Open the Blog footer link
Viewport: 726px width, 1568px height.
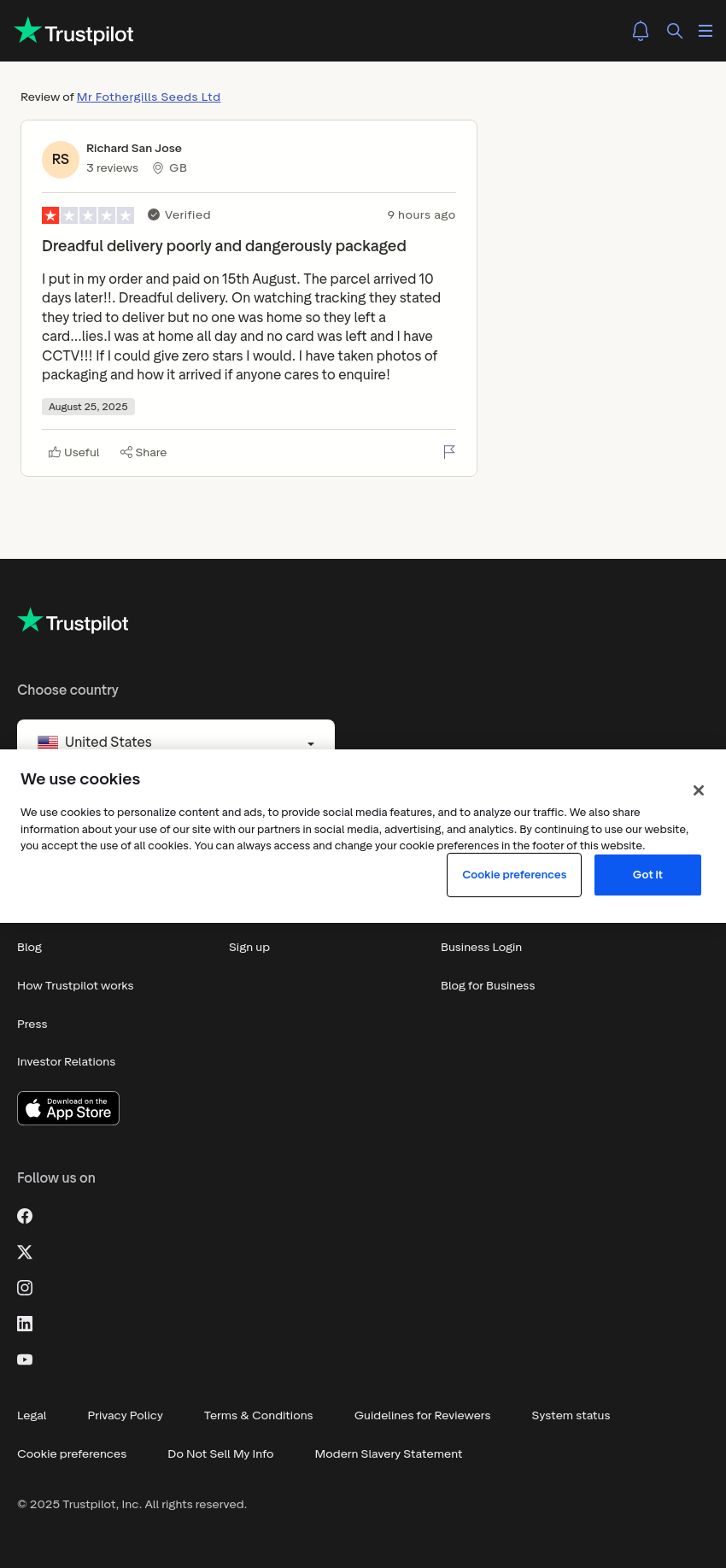(x=30, y=947)
